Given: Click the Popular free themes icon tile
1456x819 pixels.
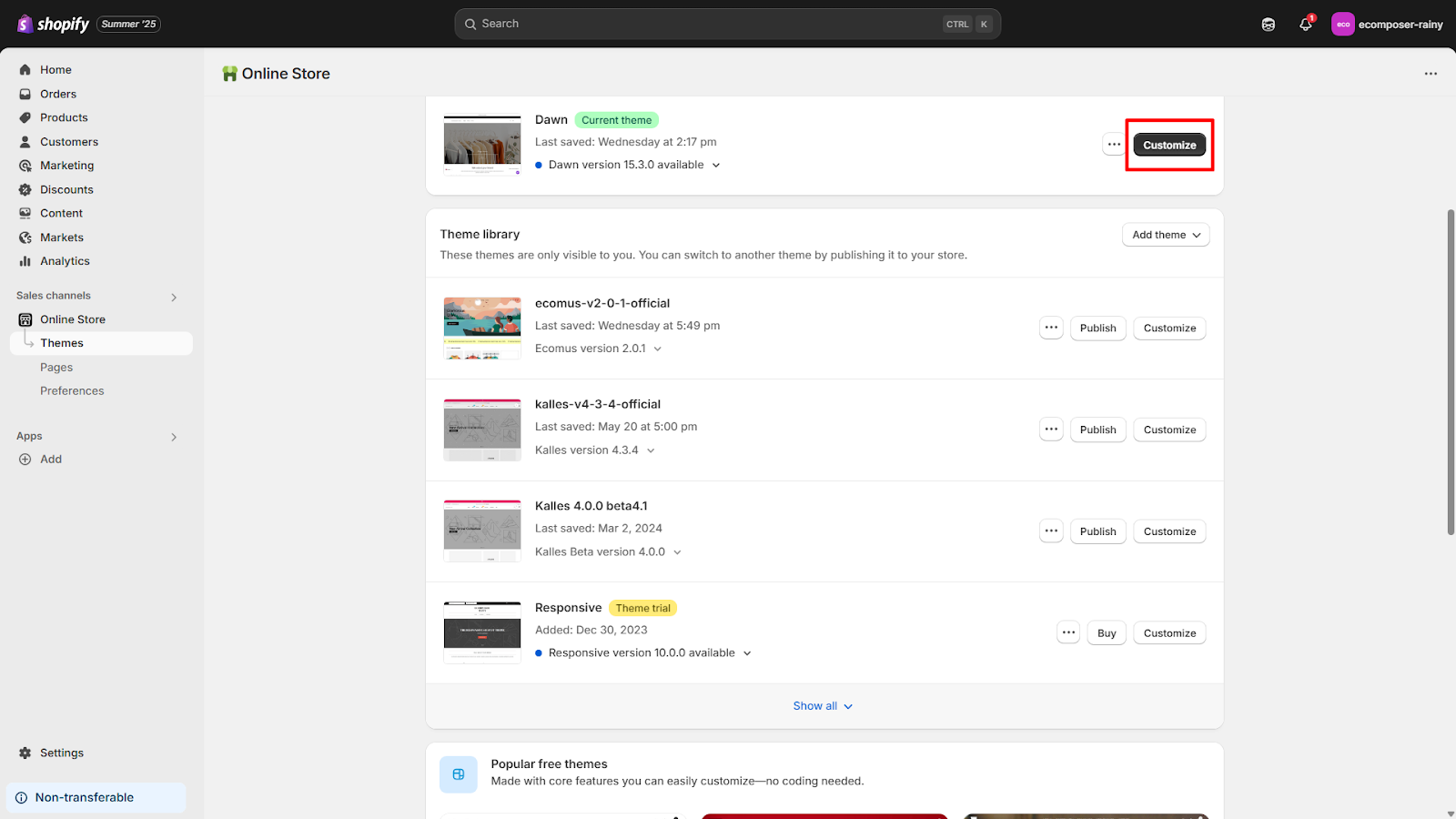Looking at the screenshot, I should coord(459,774).
